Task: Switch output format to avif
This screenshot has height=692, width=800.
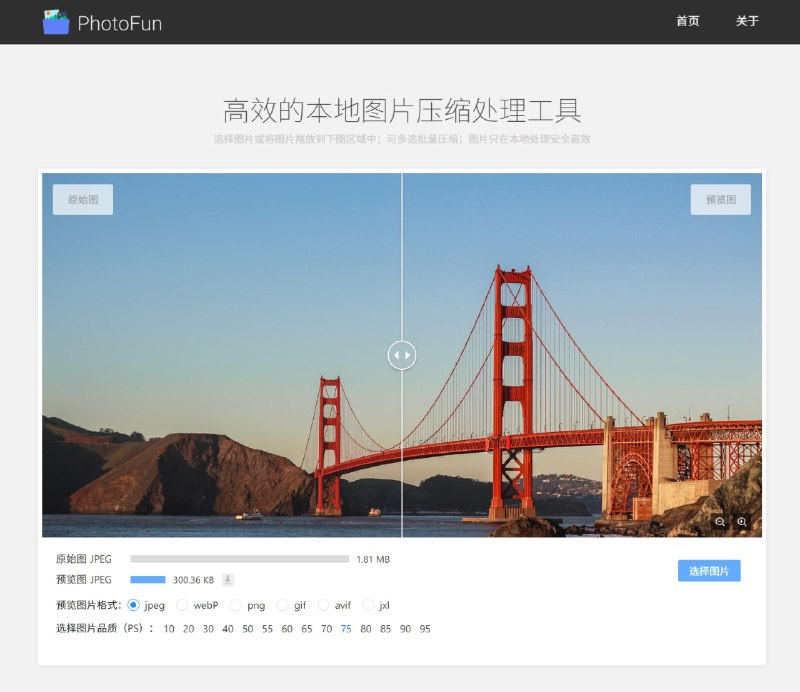Action: point(325,604)
